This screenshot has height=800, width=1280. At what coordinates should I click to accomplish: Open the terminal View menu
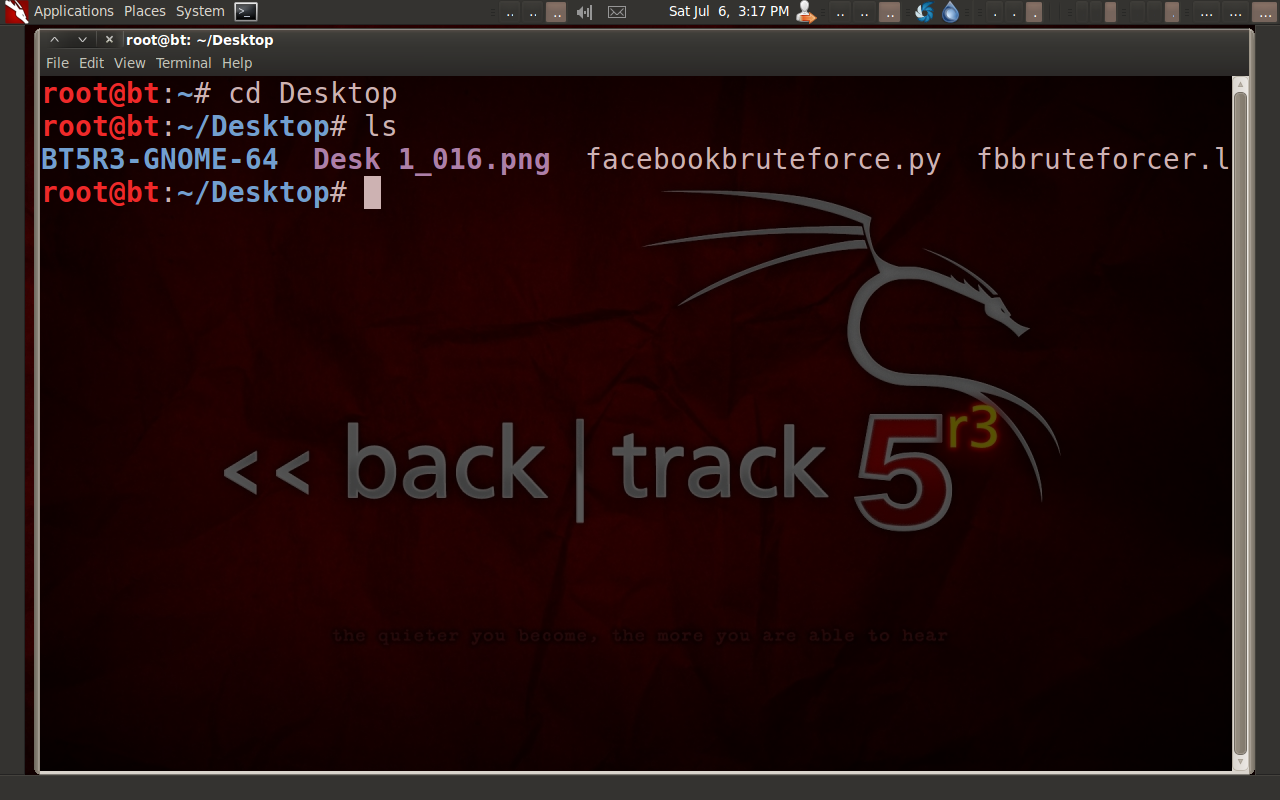[130, 63]
